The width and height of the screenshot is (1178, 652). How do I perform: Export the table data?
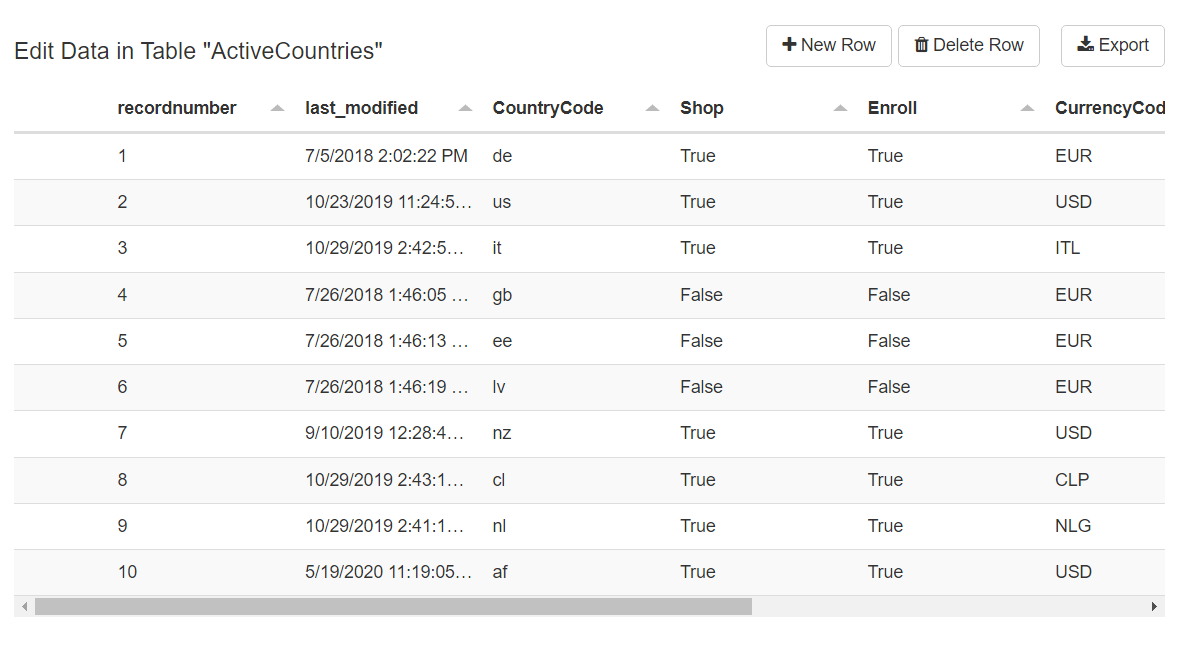point(1112,46)
